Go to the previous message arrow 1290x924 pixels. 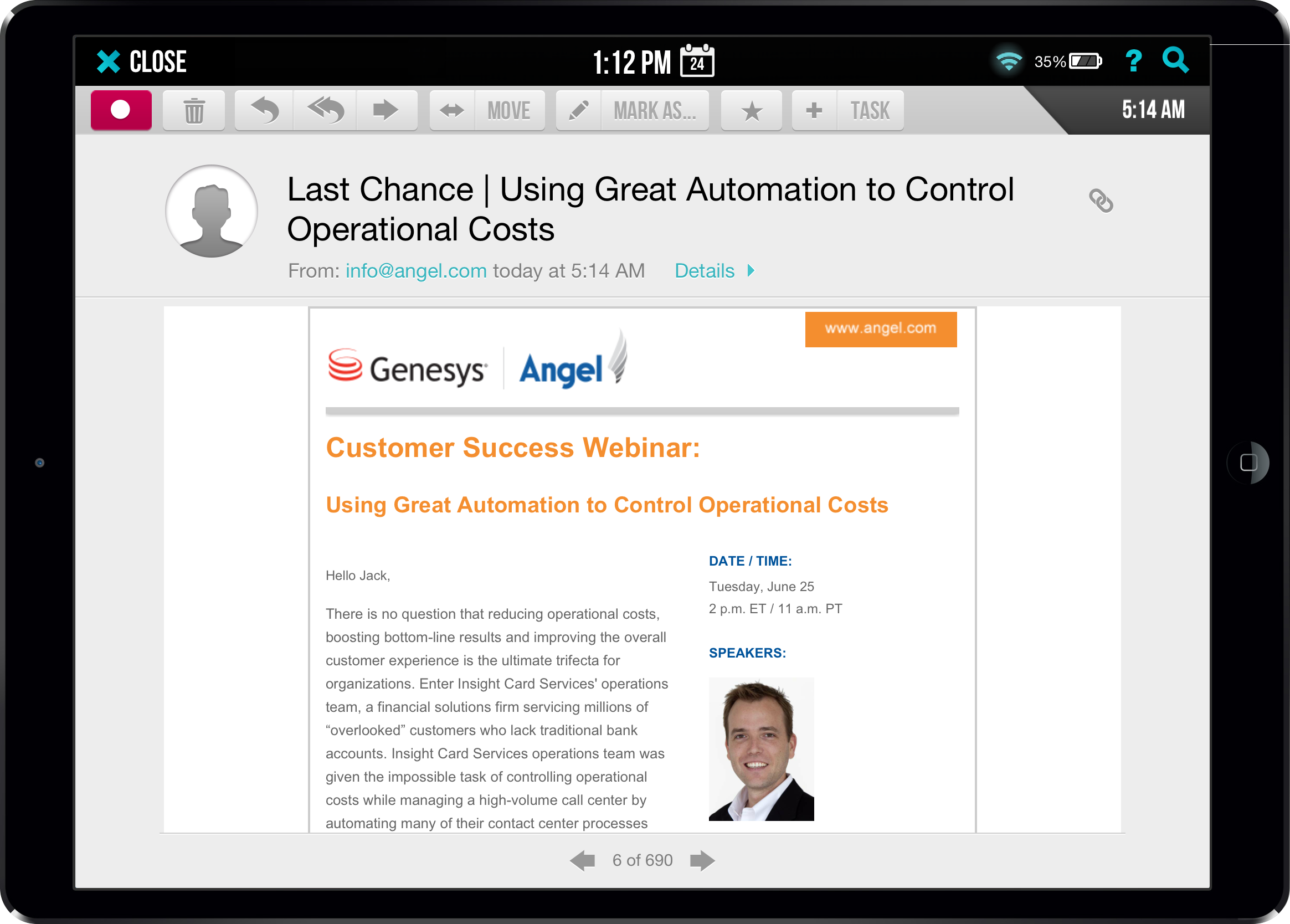[583, 860]
